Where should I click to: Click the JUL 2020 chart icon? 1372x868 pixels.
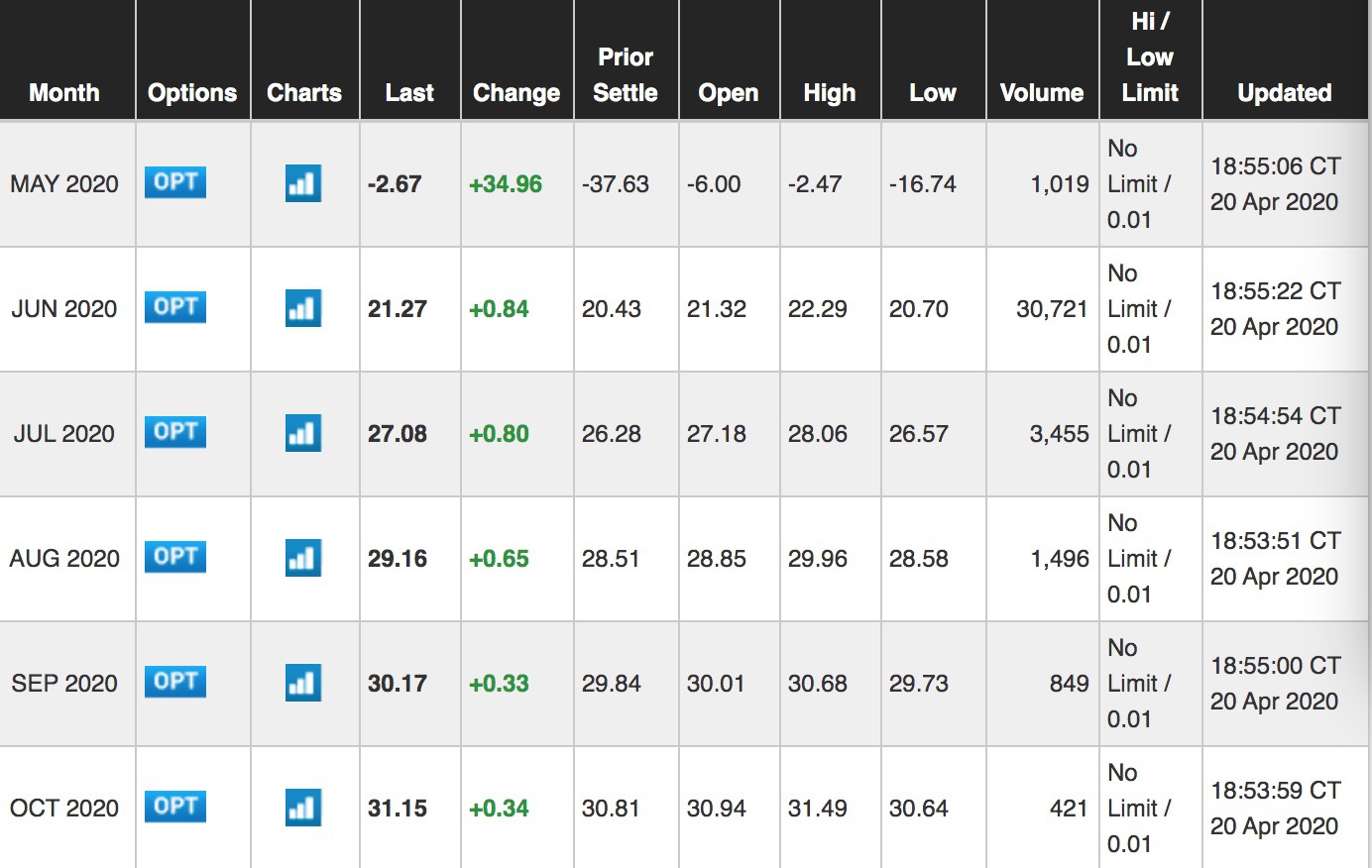pyautogui.click(x=302, y=433)
